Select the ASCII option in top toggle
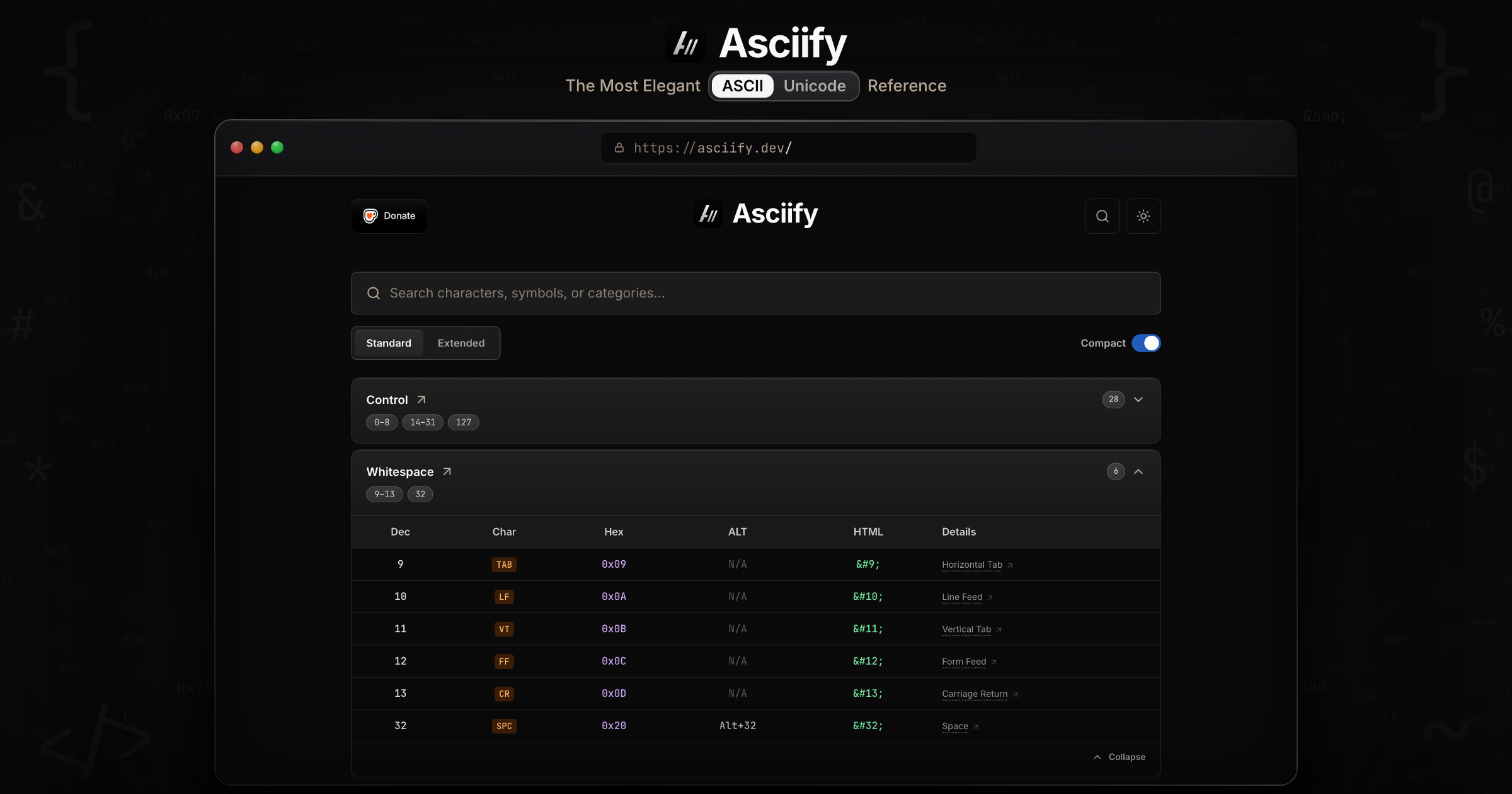This screenshot has width=1512, height=794. coord(743,86)
